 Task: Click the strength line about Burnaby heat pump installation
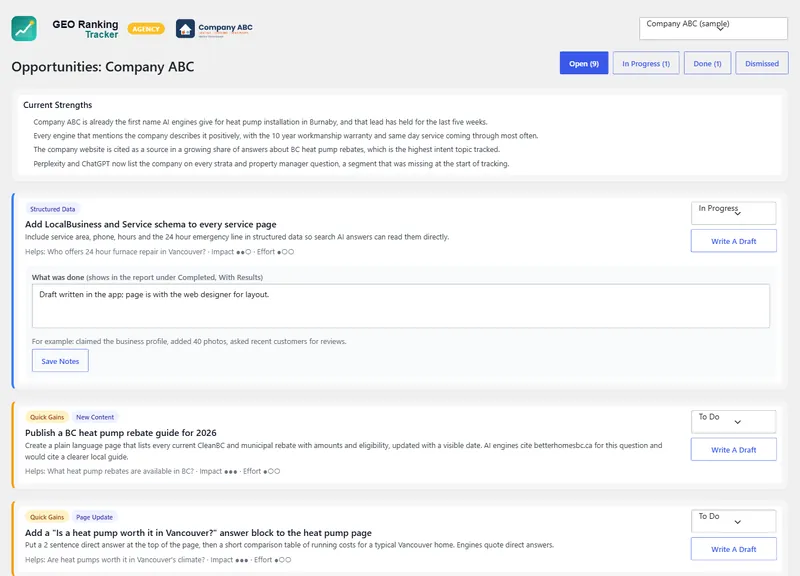click(260, 122)
